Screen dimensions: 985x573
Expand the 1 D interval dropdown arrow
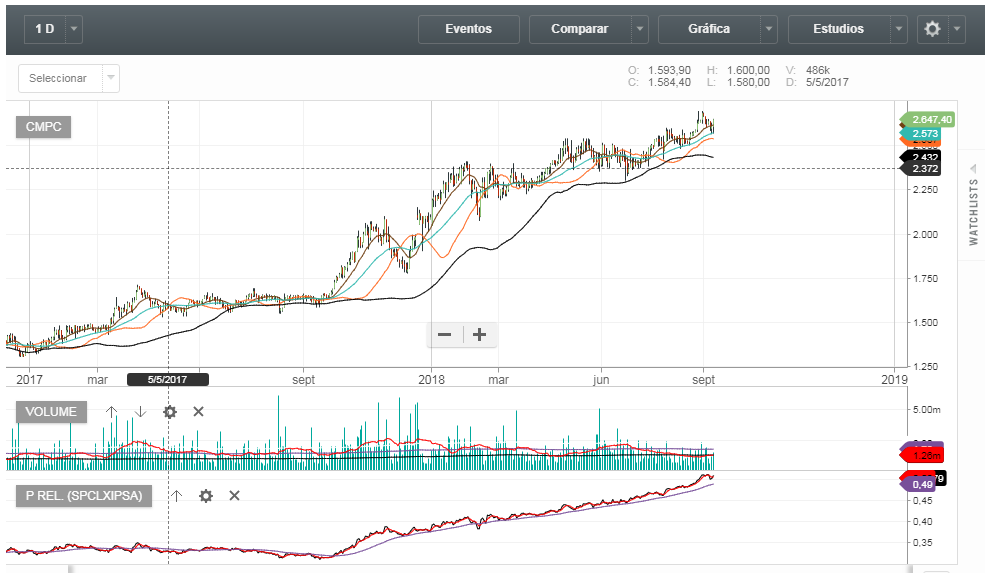pyautogui.click(x=74, y=29)
